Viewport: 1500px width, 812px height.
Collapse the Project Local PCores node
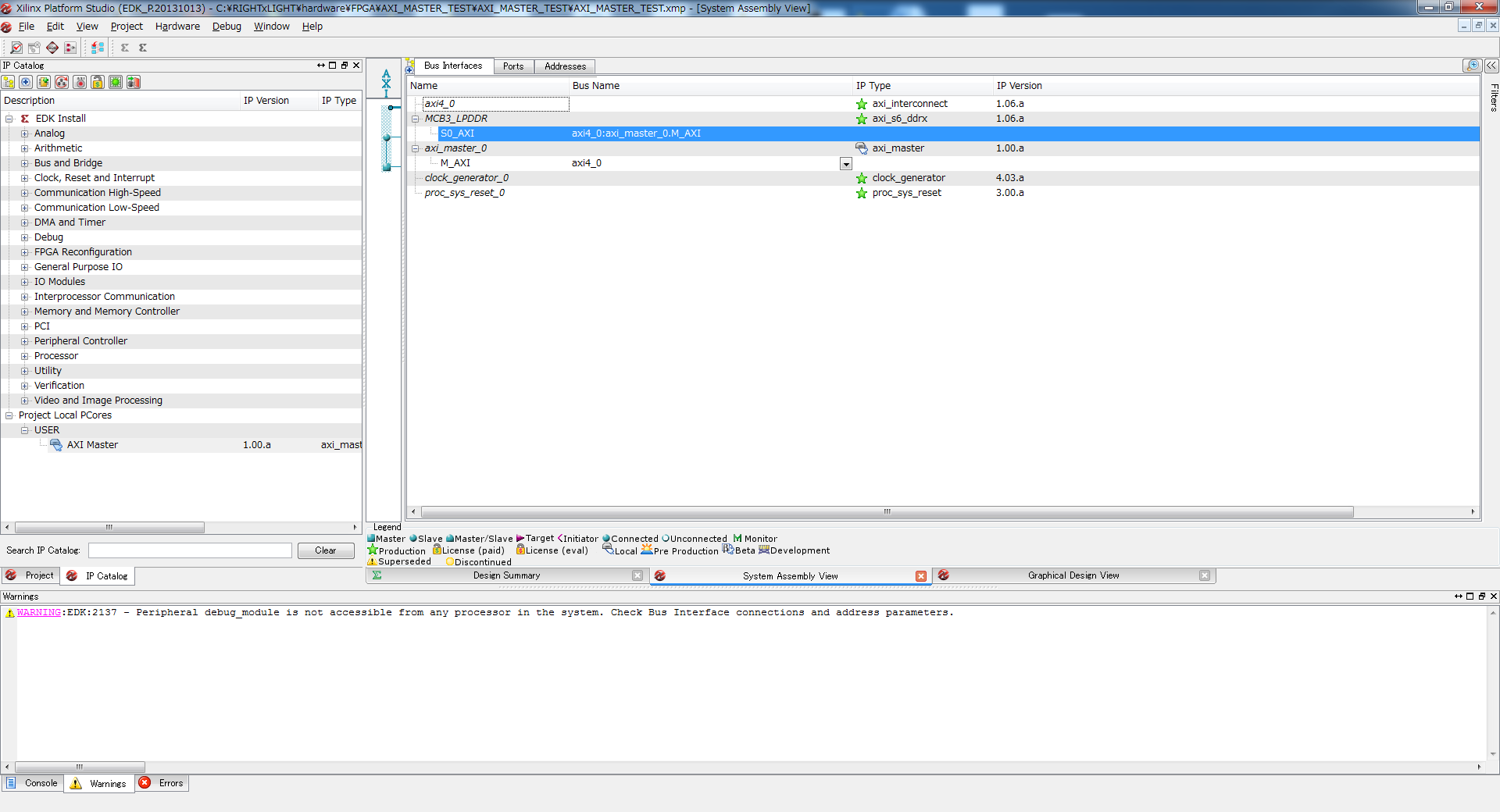coord(9,415)
